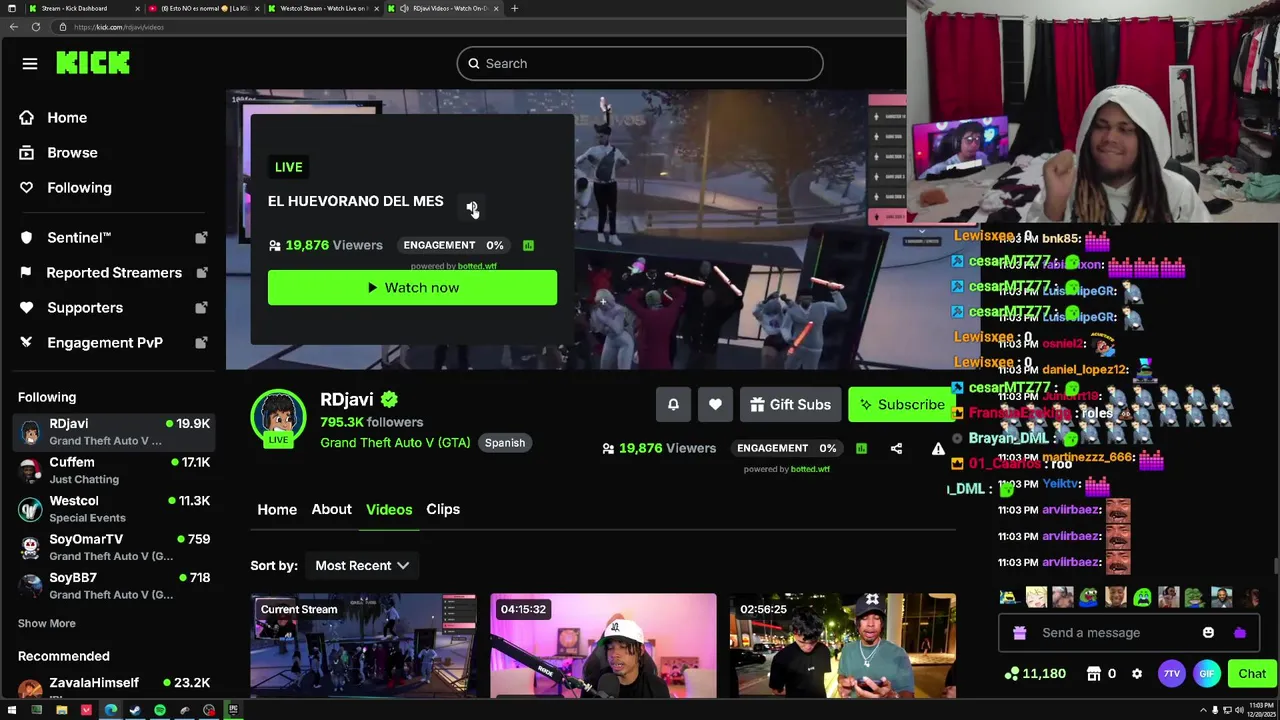Click gift icon in chat box

click(1019, 633)
